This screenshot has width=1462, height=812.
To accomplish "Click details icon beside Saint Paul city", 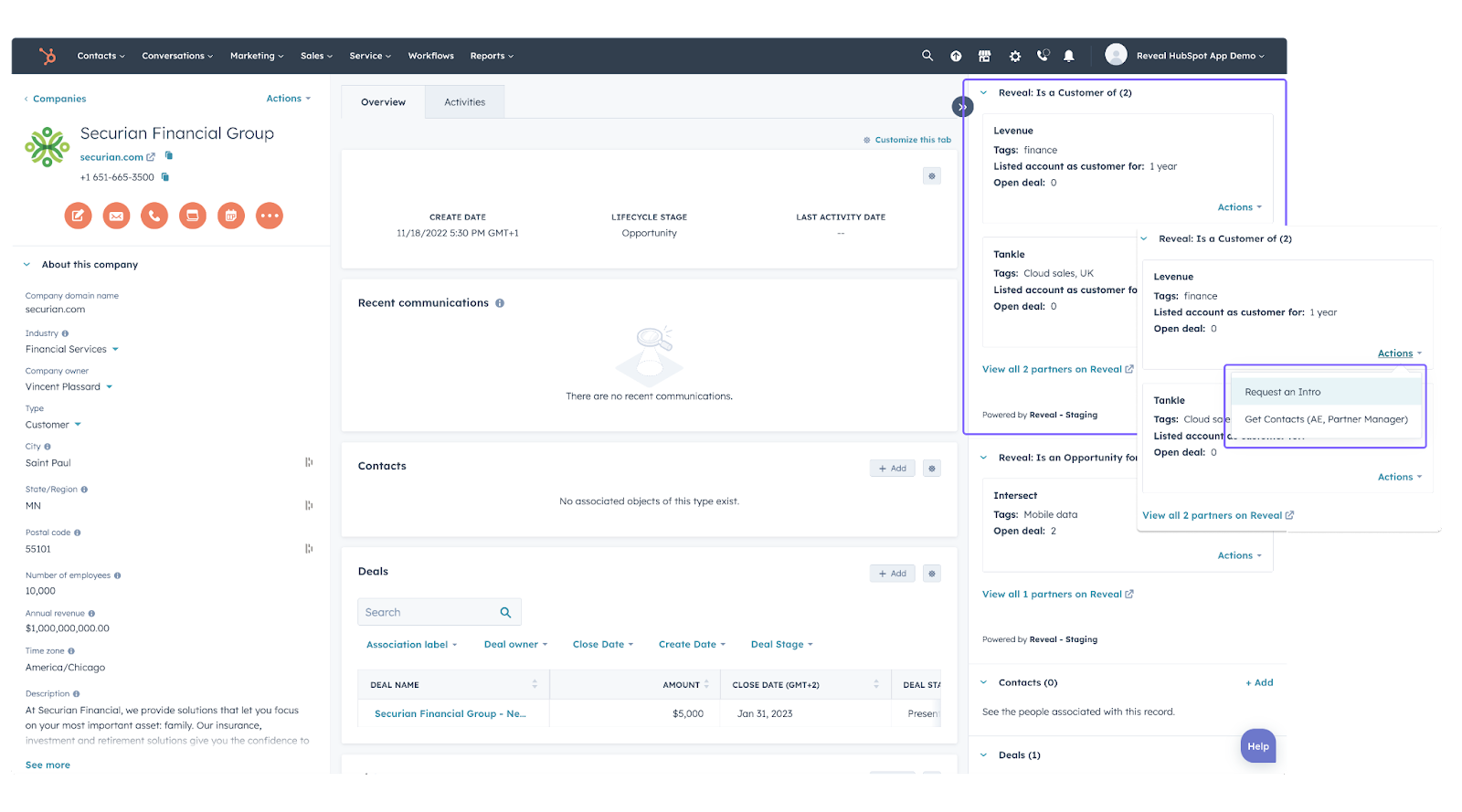I will [x=309, y=462].
